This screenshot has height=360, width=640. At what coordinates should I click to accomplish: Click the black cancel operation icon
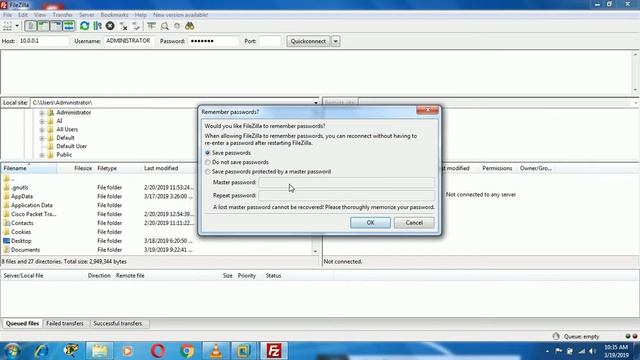[x=110, y=26]
